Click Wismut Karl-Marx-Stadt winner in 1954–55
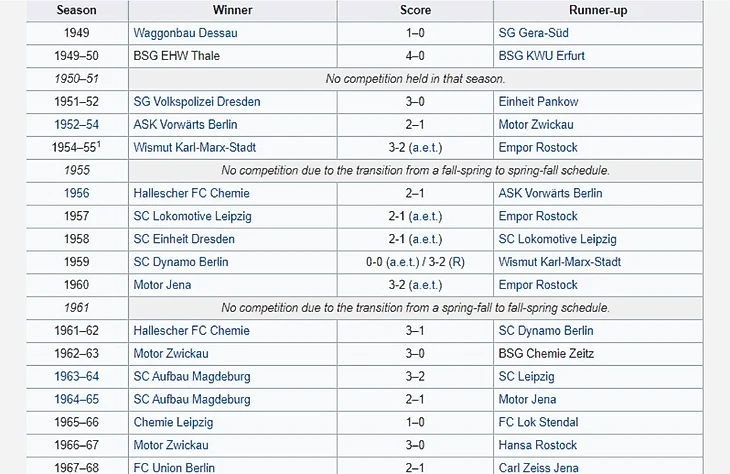Viewport: 730px width, 474px height. 194,148
